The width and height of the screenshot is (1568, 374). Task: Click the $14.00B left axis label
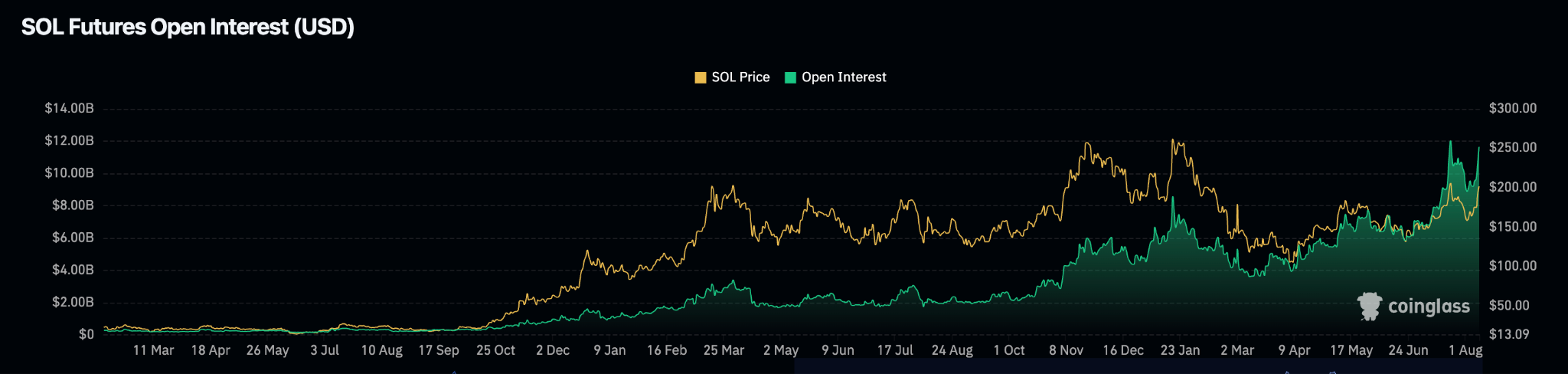pos(69,108)
